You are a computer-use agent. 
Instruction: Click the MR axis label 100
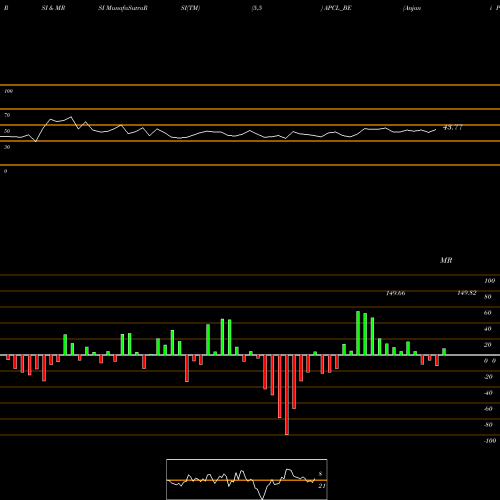coord(489,281)
